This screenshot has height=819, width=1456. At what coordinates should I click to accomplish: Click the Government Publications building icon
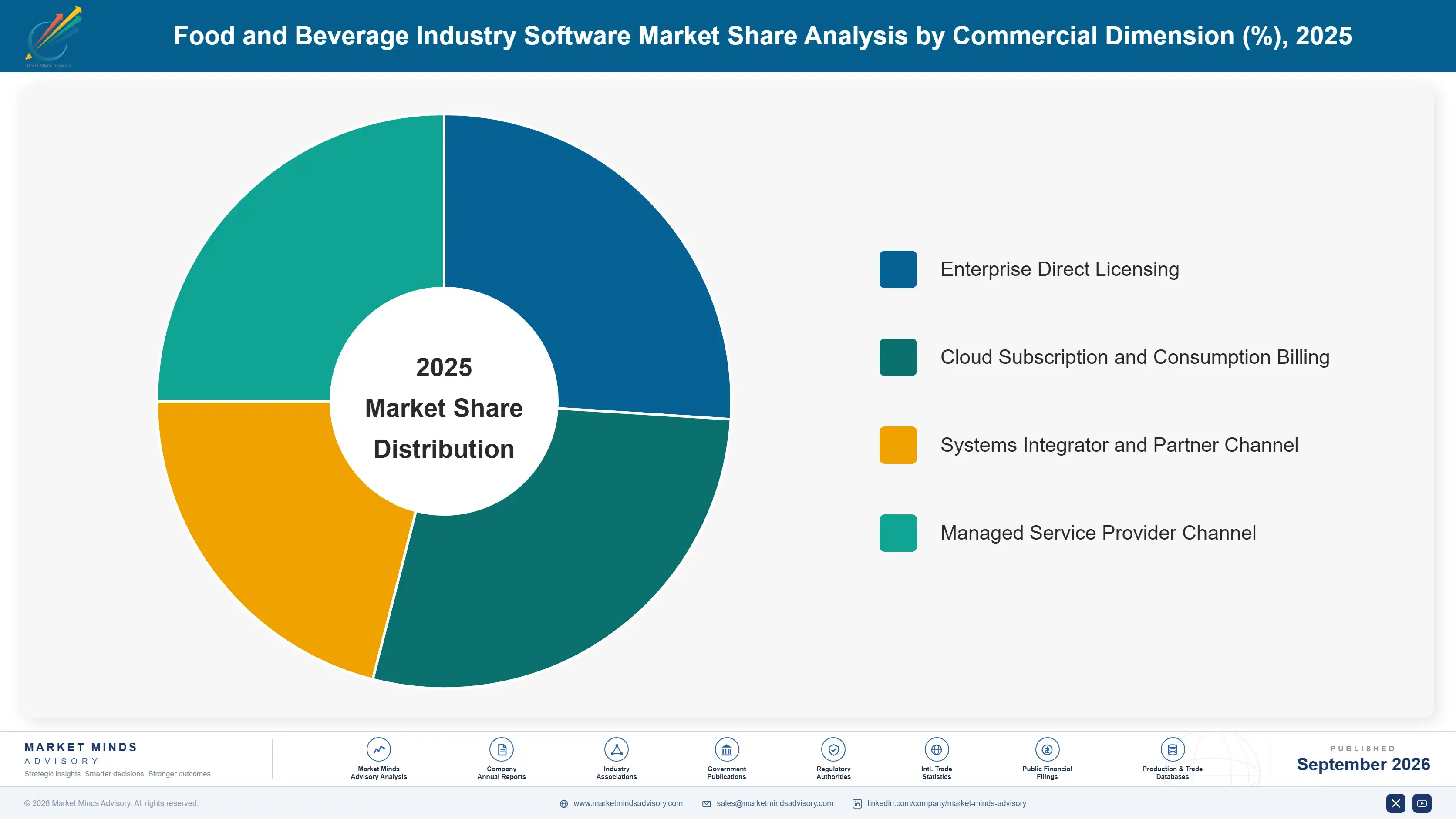[x=726, y=749]
